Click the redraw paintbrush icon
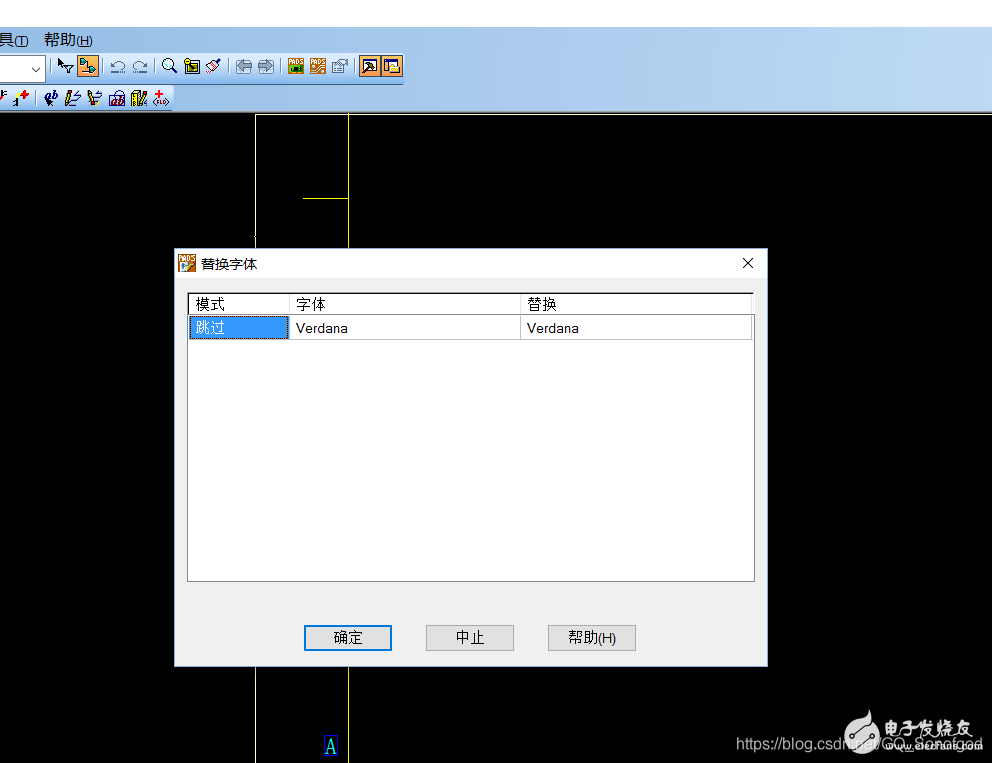992x763 pixels. (214, 66)
